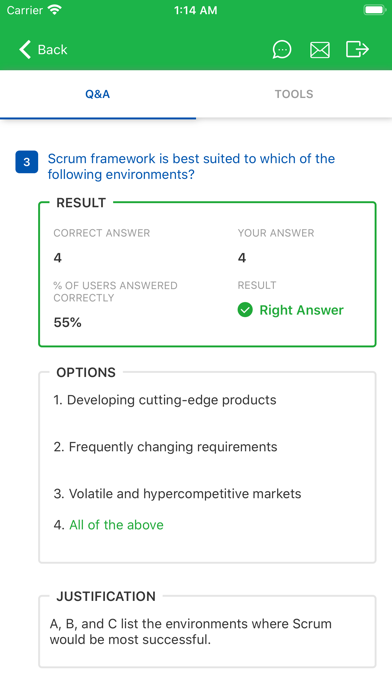Tap the green Right Answer checkmark
The height and width of the screenshot is (696, 392).
pyautogui.click(x=245, y=310)
